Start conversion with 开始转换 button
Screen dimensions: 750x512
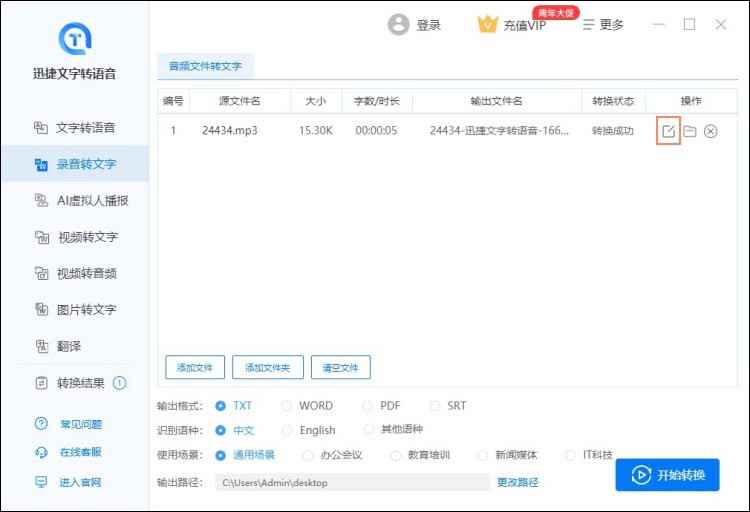pyautogui.click(x=667, y=475)
